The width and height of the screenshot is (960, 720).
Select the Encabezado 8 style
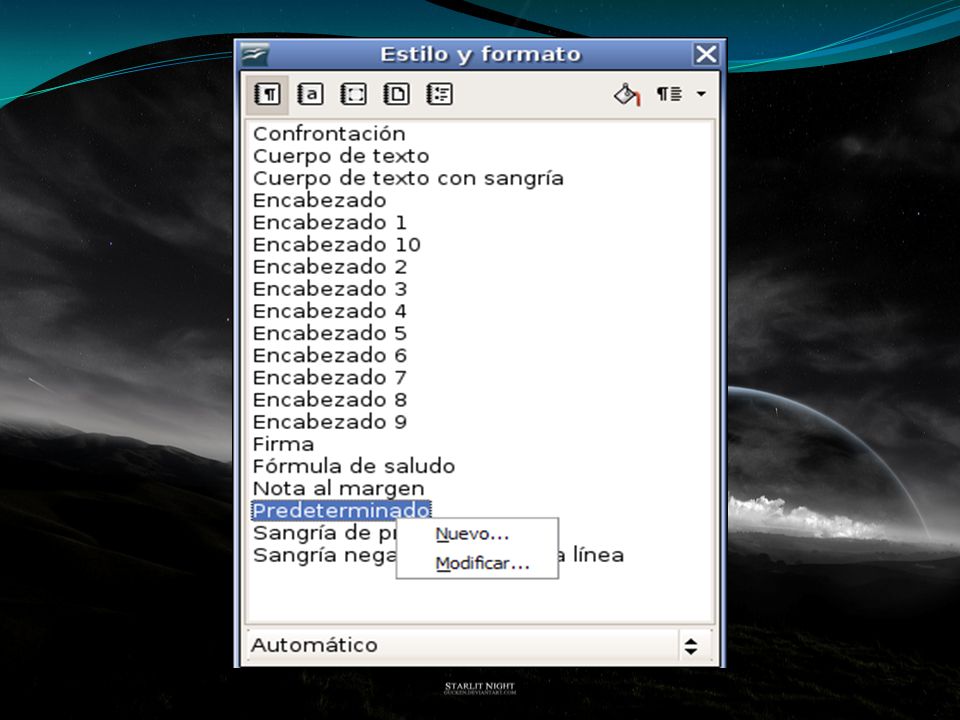coord(329,399)
